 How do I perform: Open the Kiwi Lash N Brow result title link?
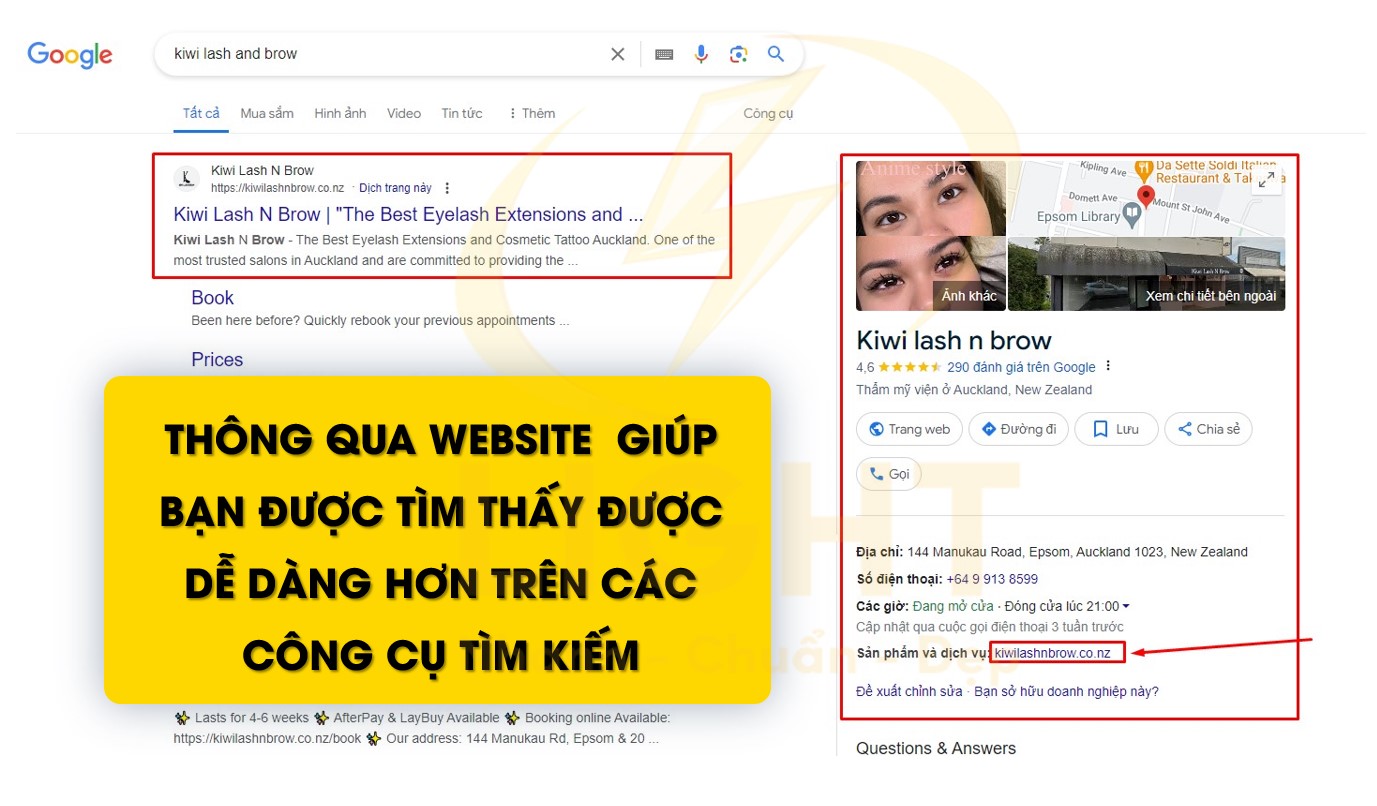coord(408,214)
